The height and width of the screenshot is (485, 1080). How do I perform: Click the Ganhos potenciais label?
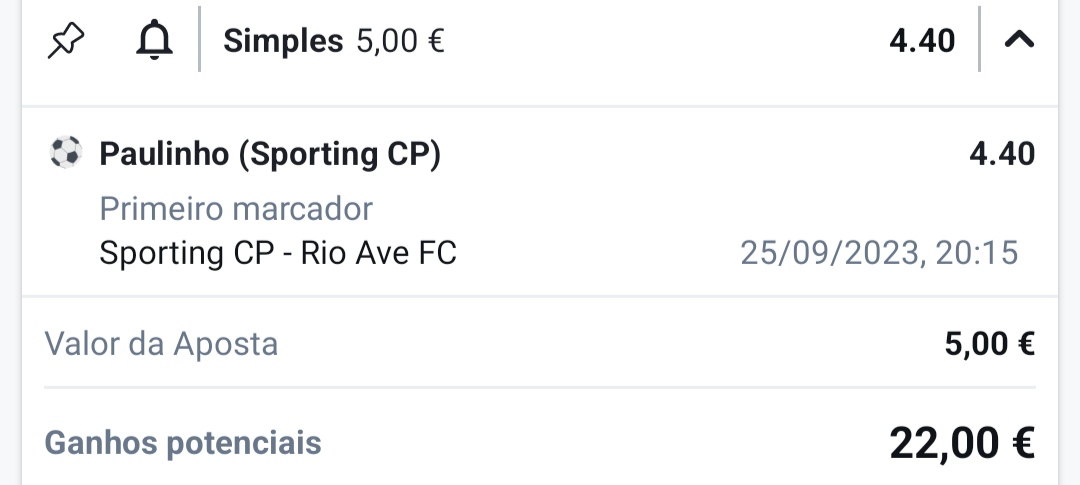183,443
